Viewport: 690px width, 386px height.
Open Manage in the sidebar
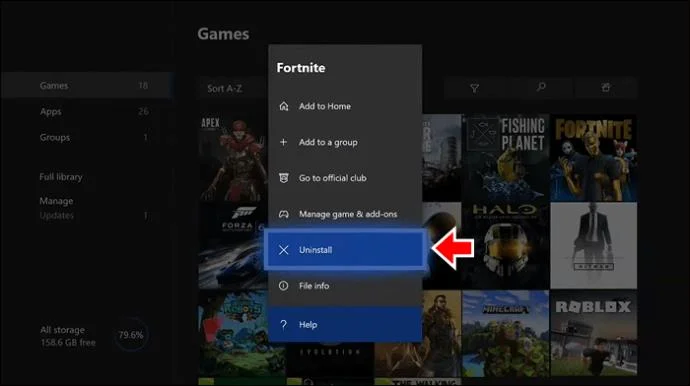[56, 201]
